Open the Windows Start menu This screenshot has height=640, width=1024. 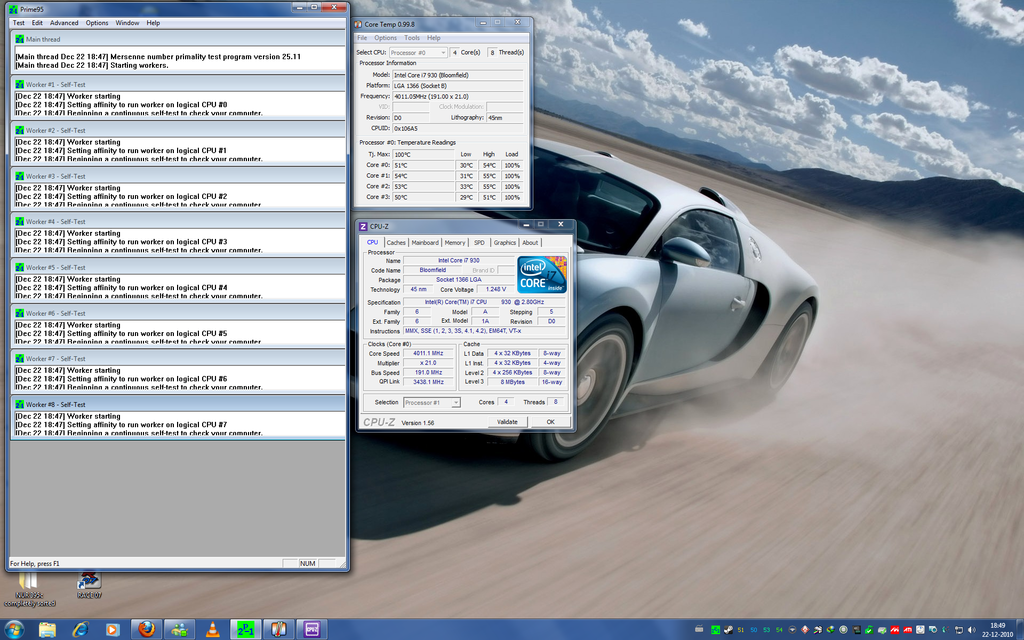pyautogui.click(x=14, y=630)
